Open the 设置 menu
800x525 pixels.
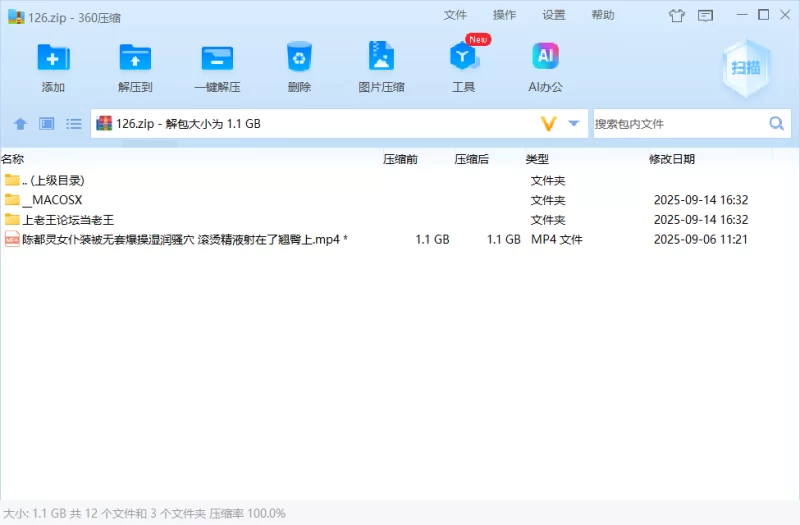point(554,15)
